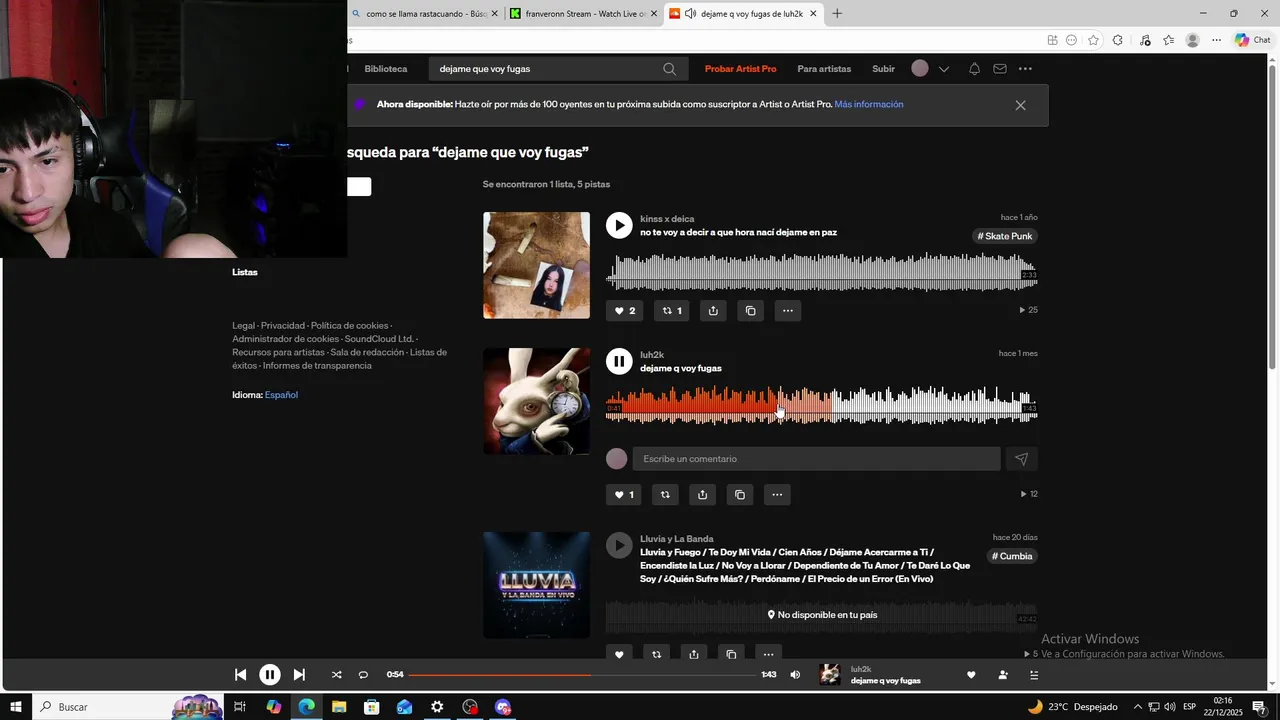Share the luh2k dejame q voy fugas track
This screenshot has width=1280, height=720.
point(702,495)
